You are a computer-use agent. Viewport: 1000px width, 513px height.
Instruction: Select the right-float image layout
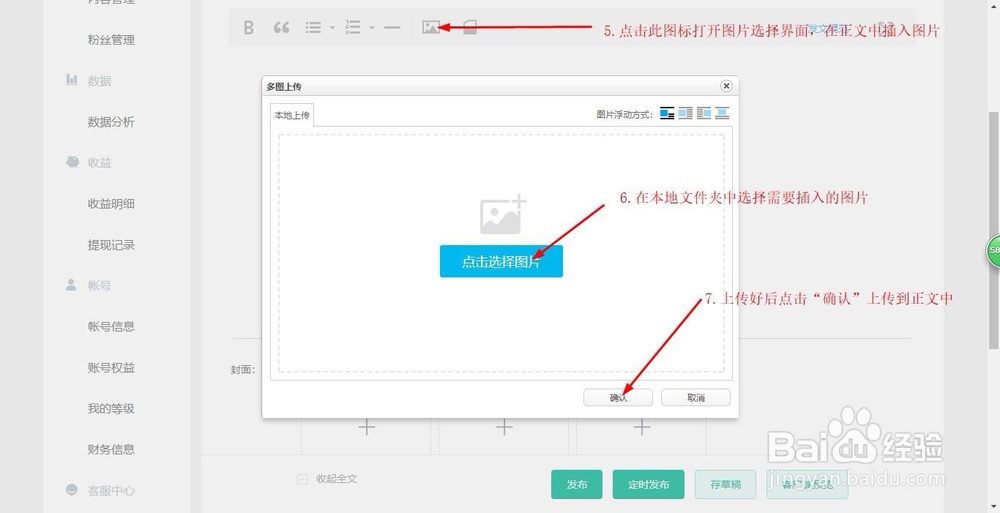click(704, 114)
